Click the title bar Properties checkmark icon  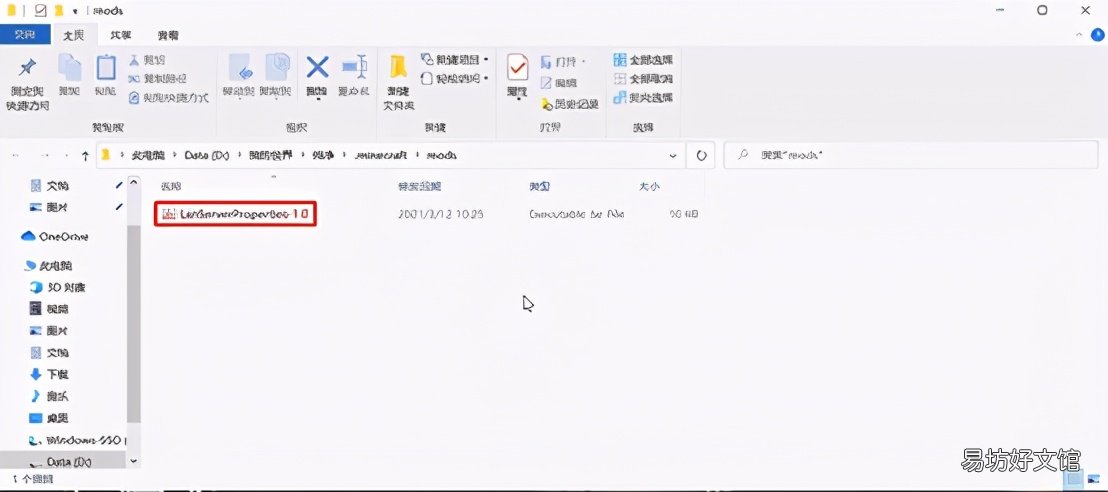point(40,10)
